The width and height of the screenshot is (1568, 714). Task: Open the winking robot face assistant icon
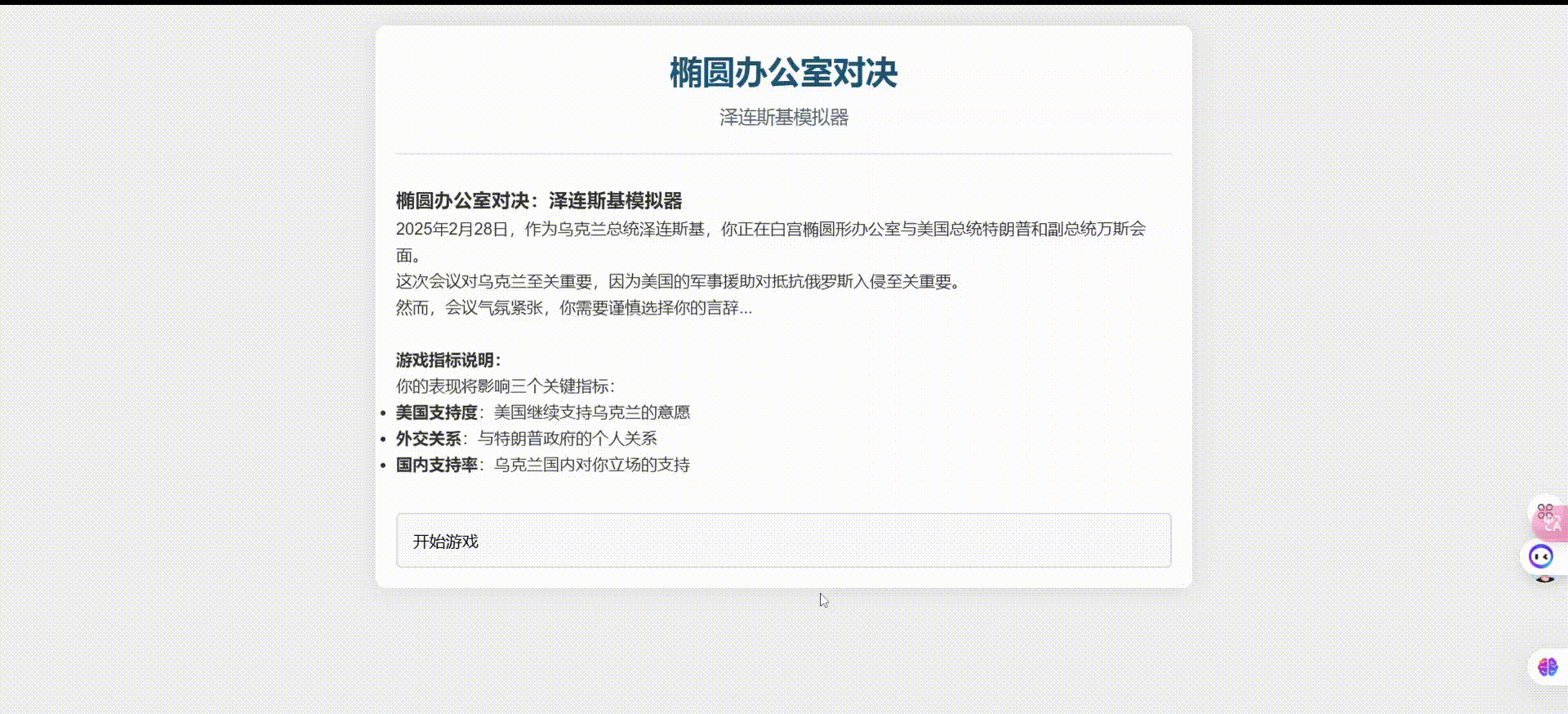(x=1541, y=557)
